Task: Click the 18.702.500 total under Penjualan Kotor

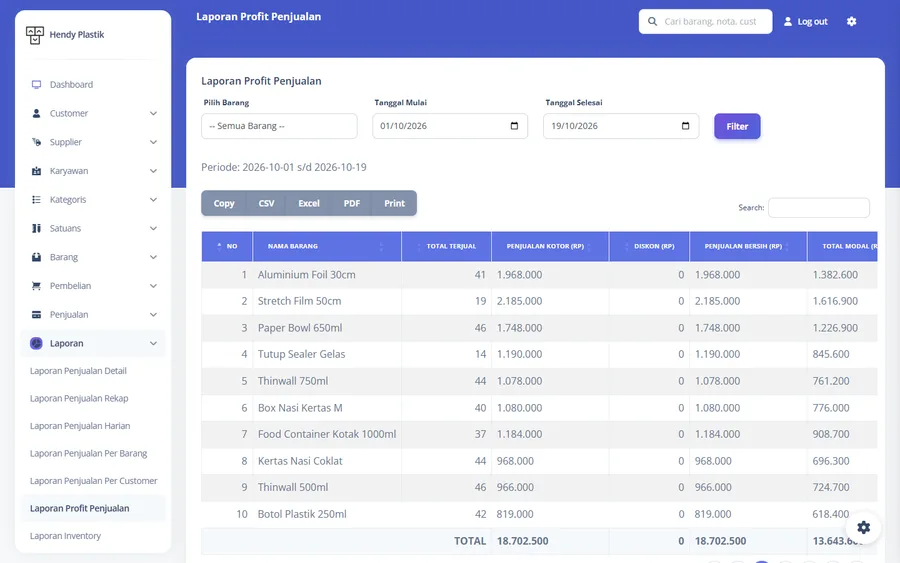Action: (522, 541)
